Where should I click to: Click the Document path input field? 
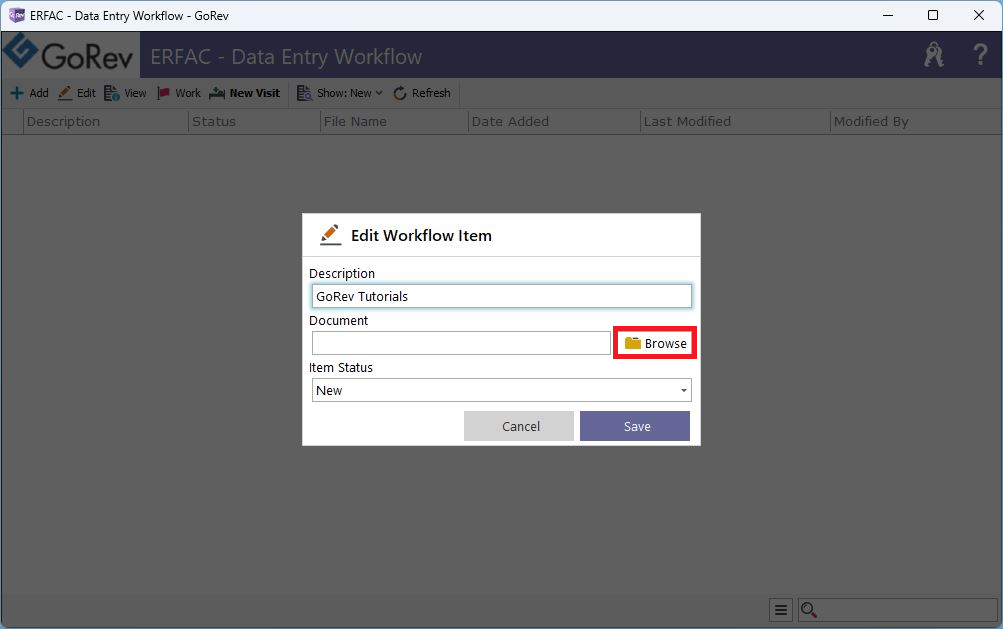click(461, 343)
